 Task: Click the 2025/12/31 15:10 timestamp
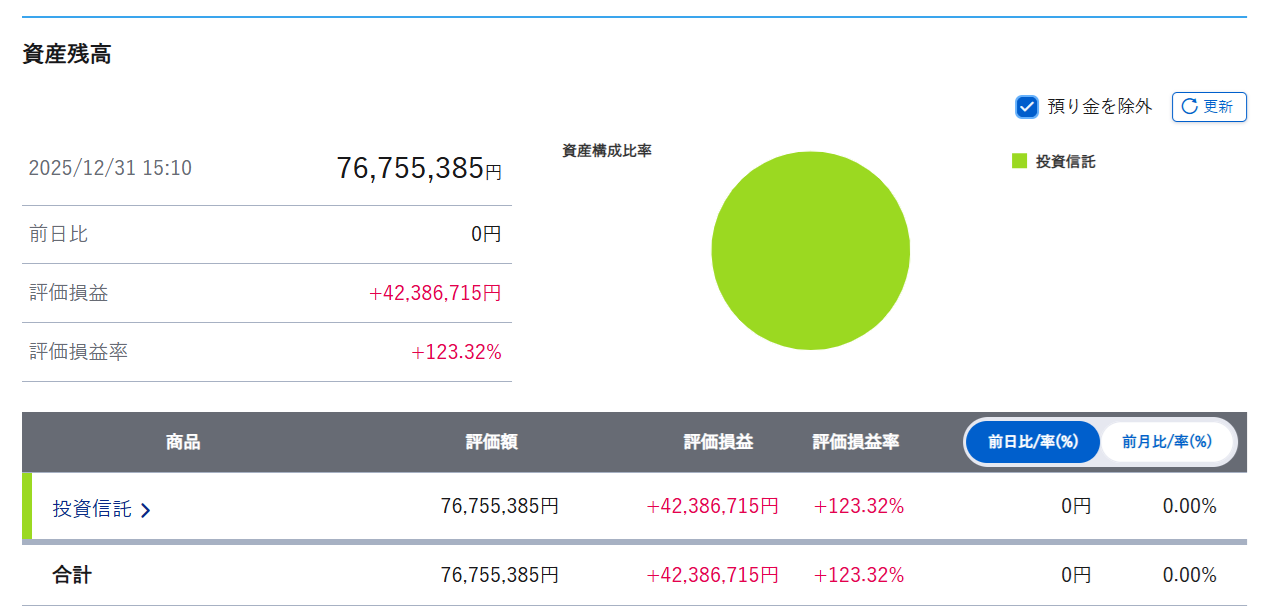[109, 168]
